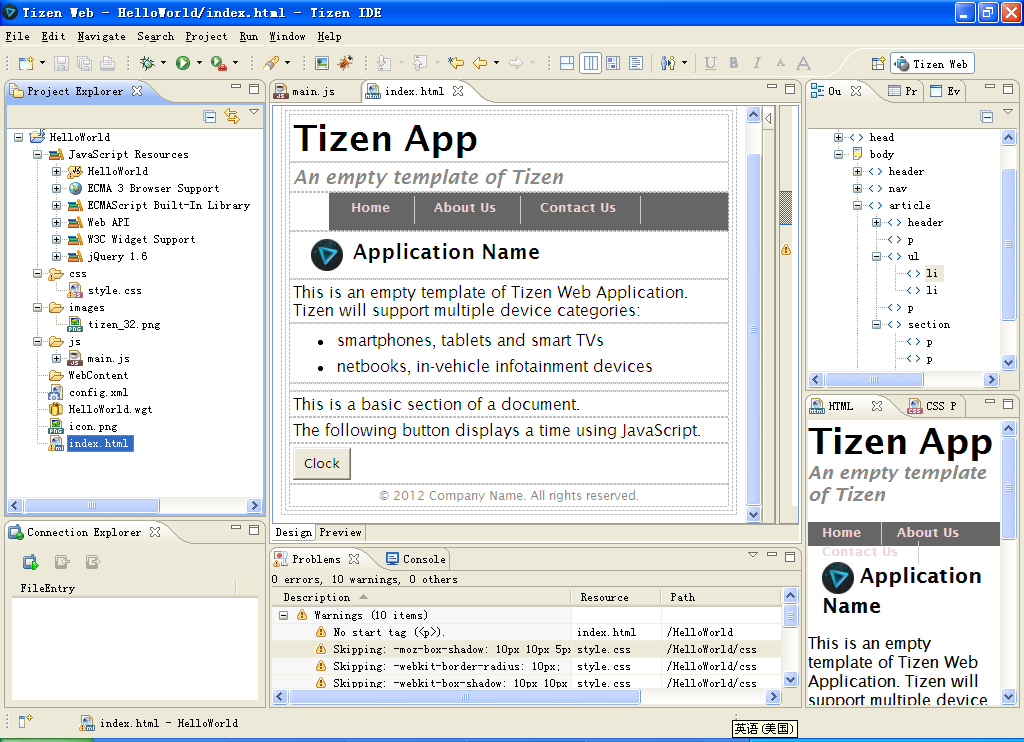Toggle vertical split pane layout
The height and width of the screenshot is (742, 1024).
click(x=590, y=63)
